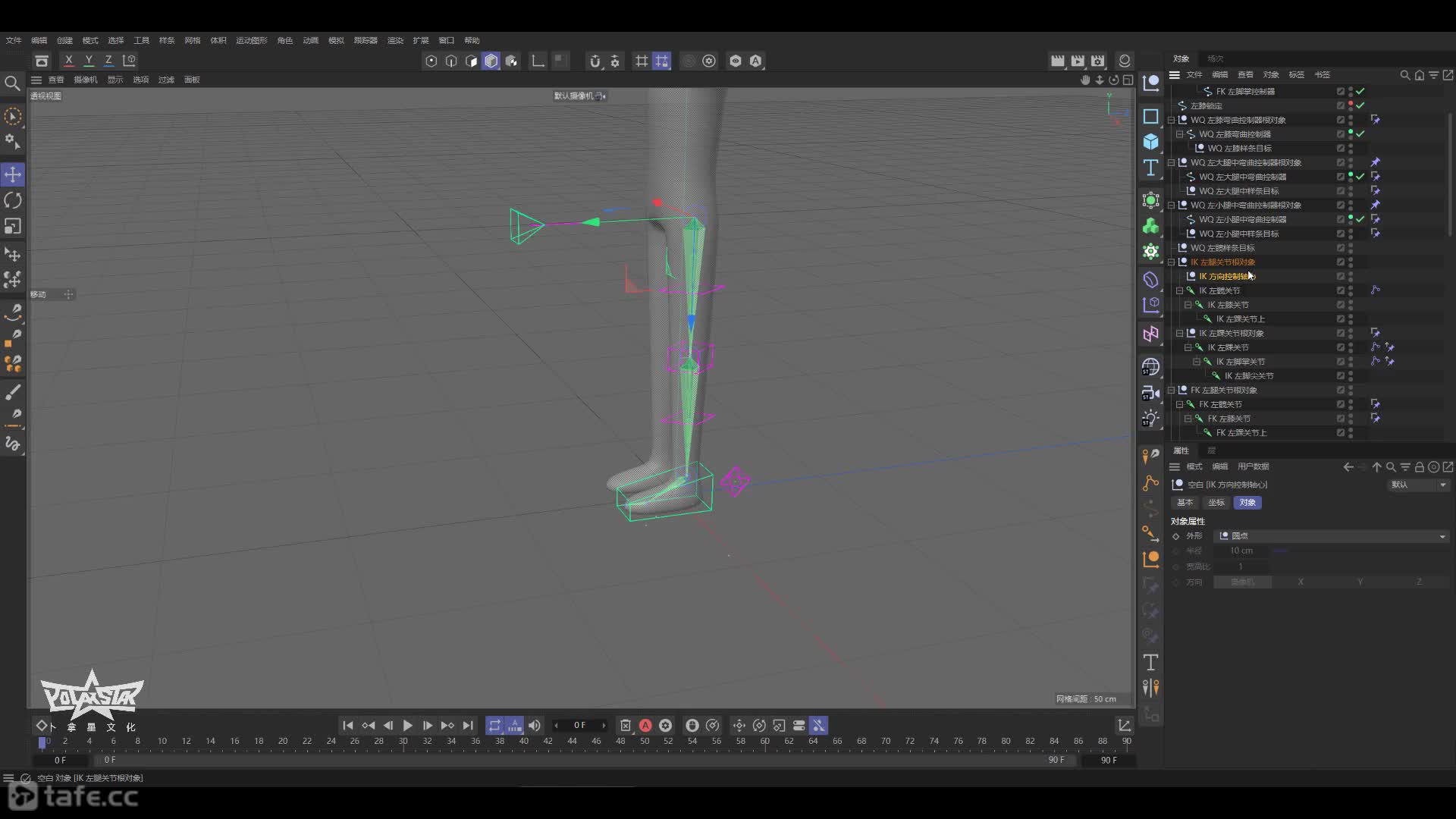Click the highlighted locked workplane grid icon
The height and width of the screenshot is (819, 1456).
(x=661, y=61)
